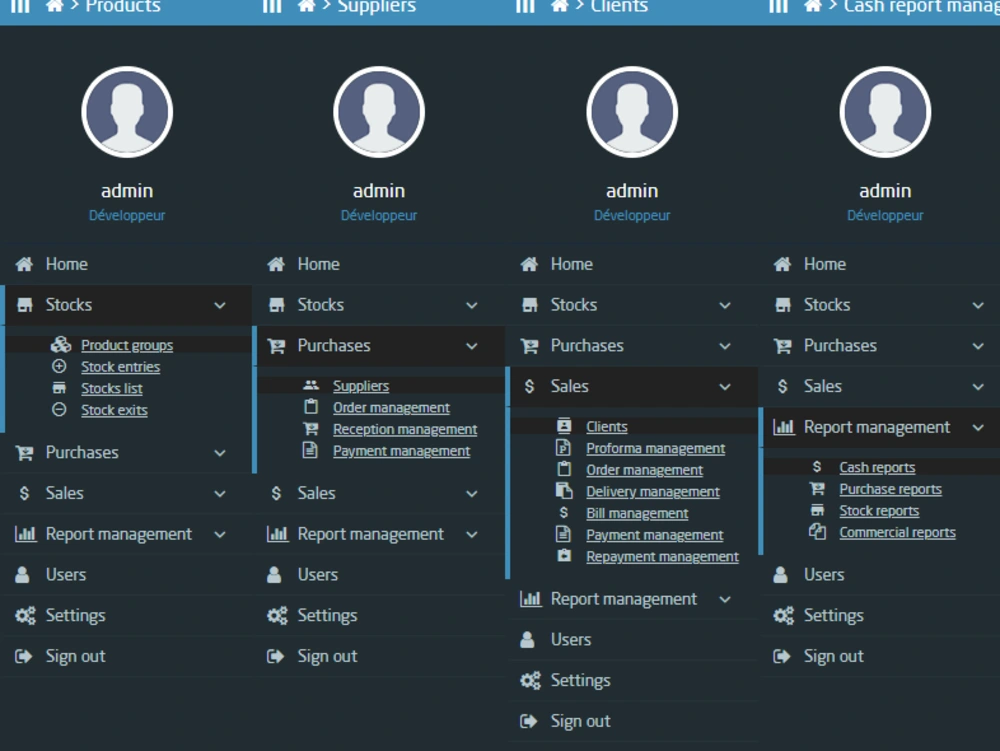Open the Cash reports link
Image resolution: width=1000 pixels, height=751 pixels.
tap(877, 467)
